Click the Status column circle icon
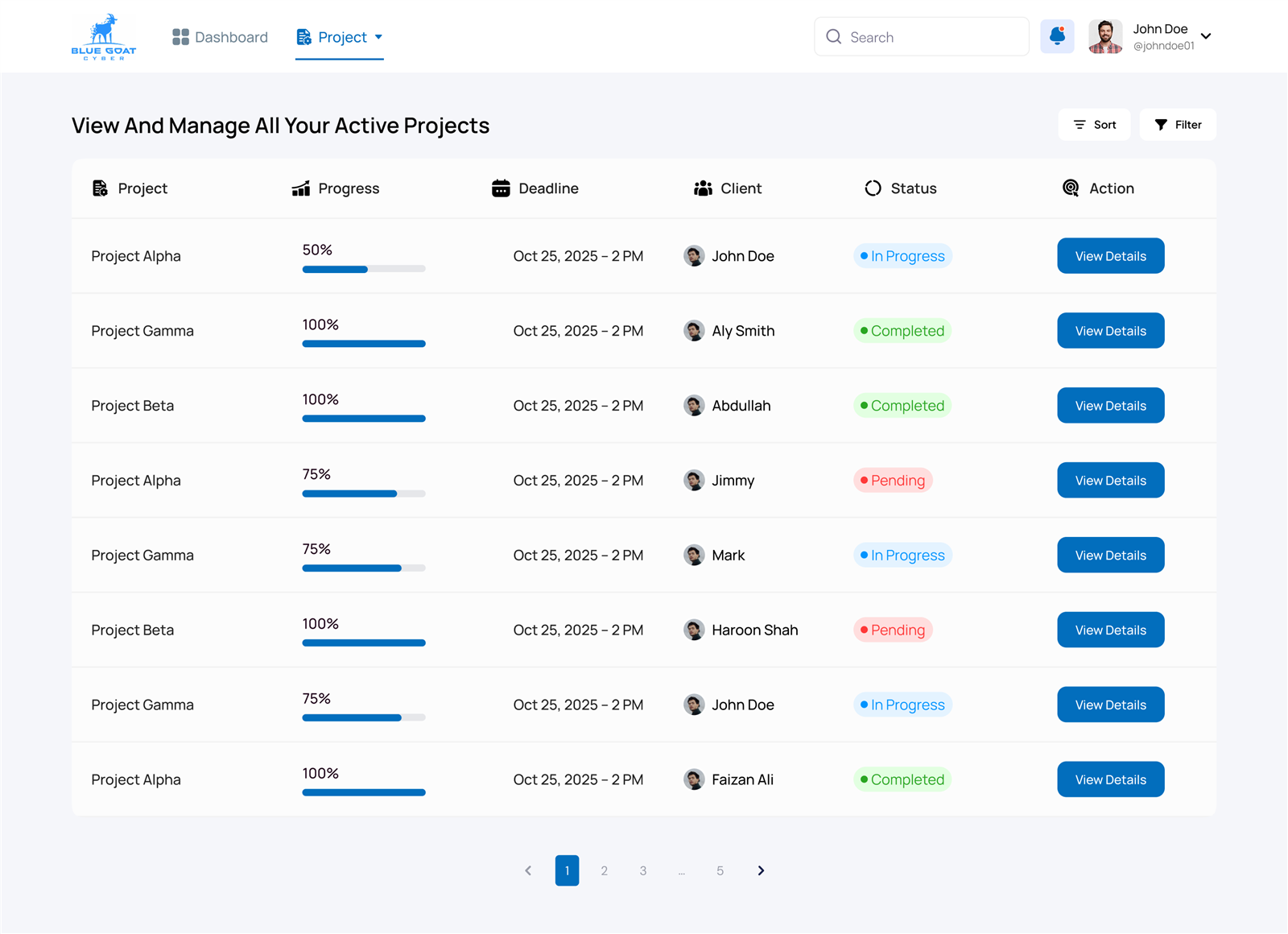The height and width of the screenshot is (934, 1288). click(873, 188)
